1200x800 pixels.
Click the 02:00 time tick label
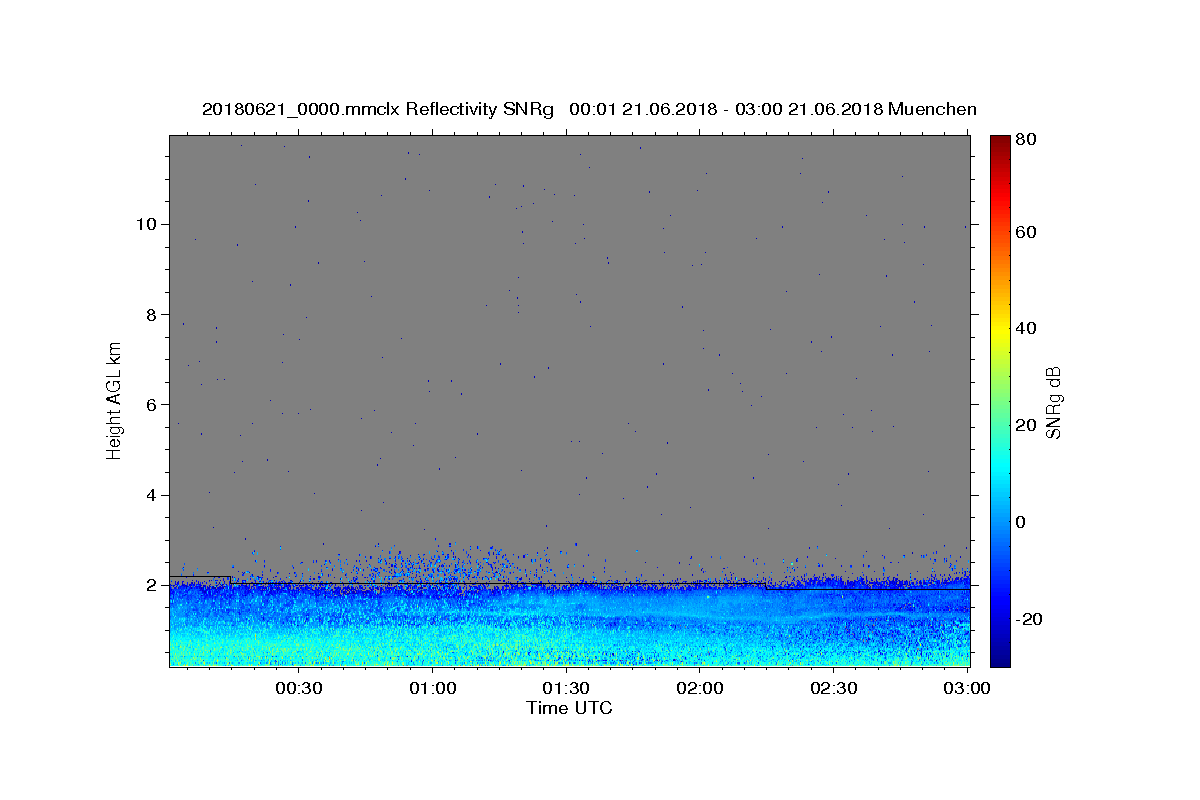(x=700, y=688)
